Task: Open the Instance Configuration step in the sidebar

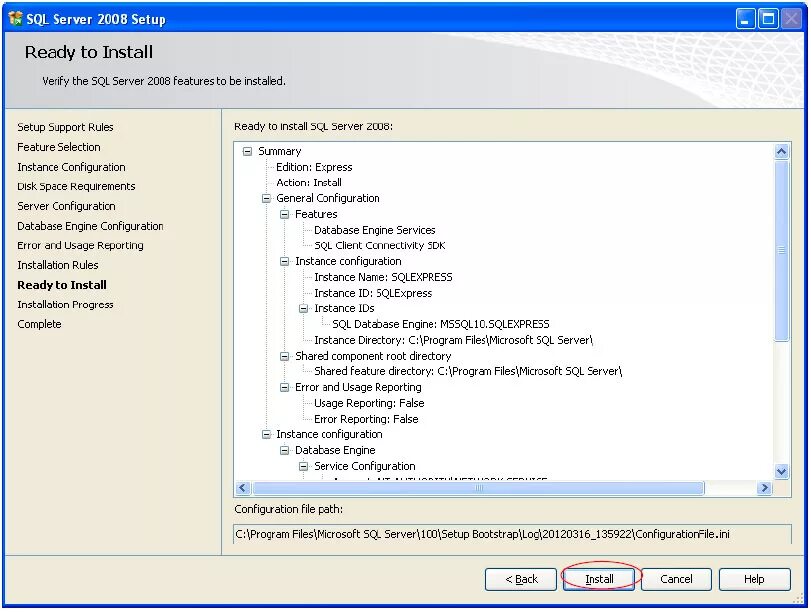Action: (x=71, y=167)
